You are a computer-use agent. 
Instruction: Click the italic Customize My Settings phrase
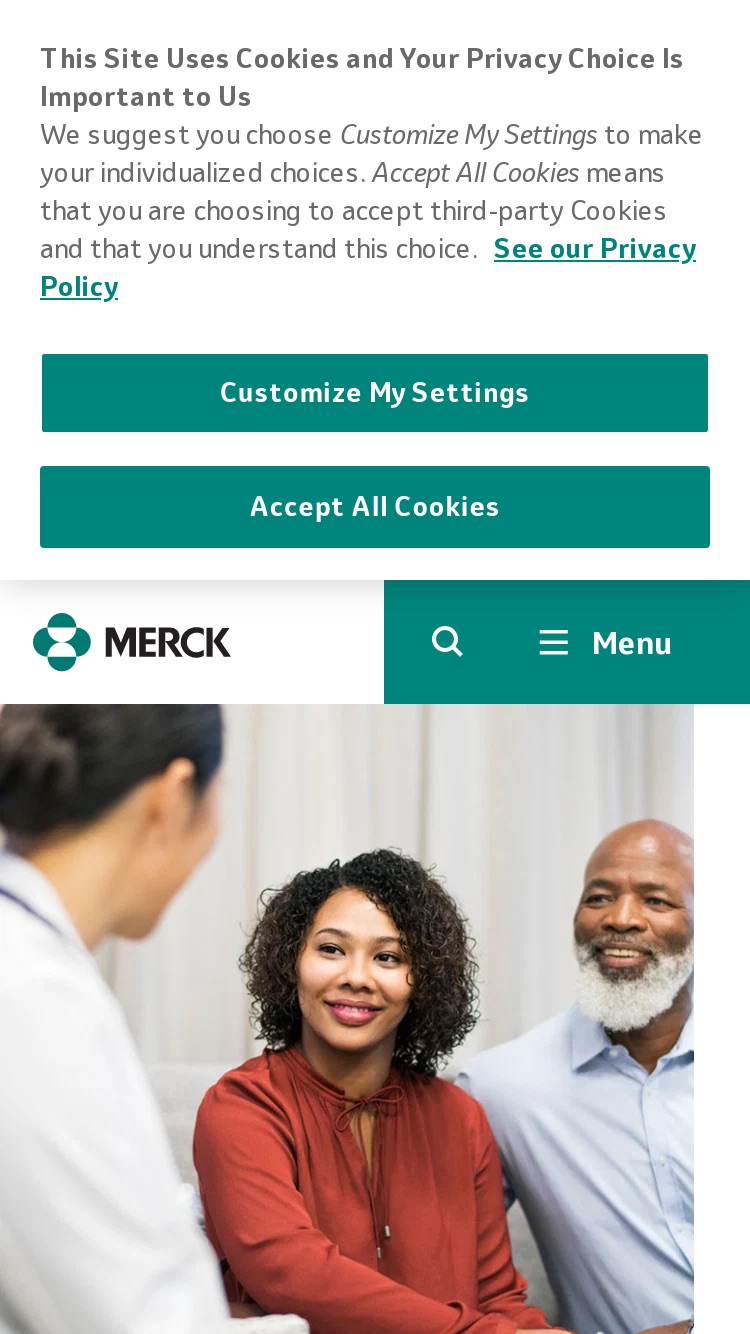(468, 134)
